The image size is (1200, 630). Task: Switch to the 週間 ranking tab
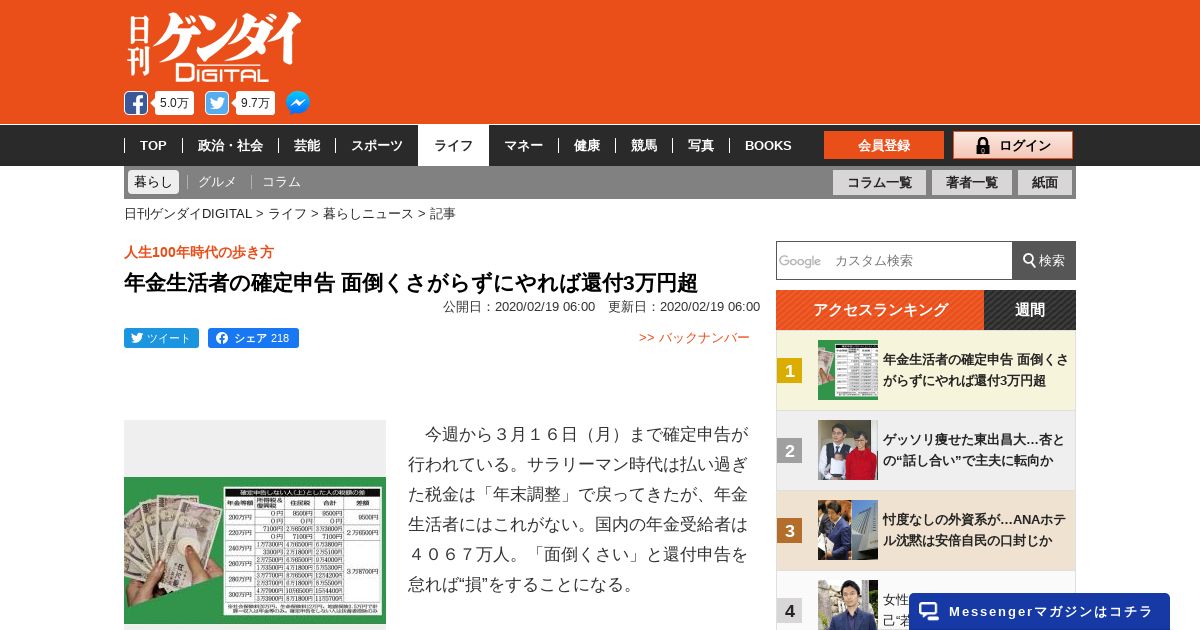(1030, 310)
